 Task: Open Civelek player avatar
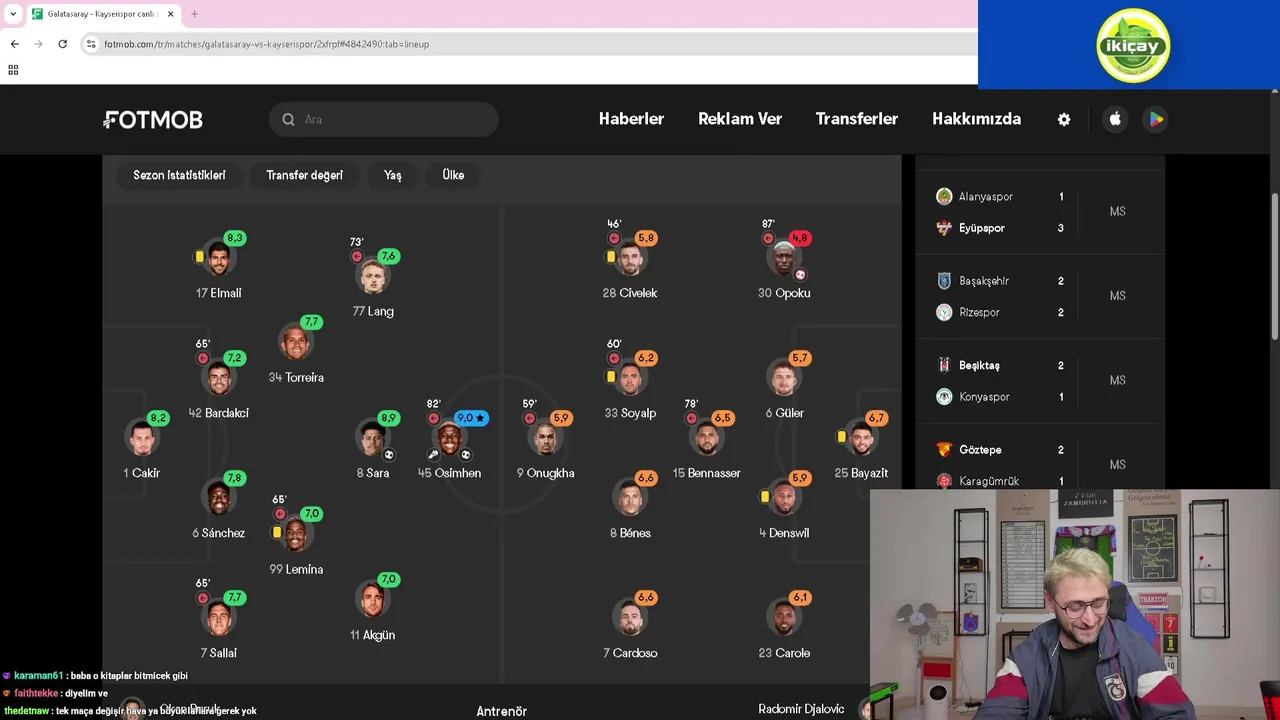pos(630,259)
